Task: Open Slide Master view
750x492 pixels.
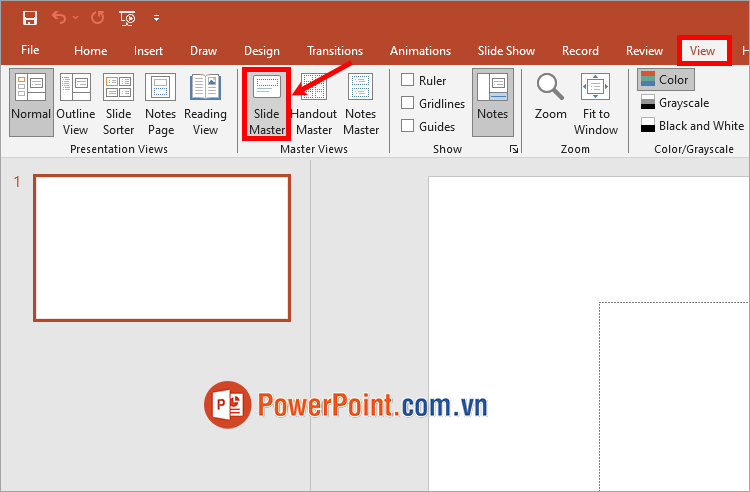Action: click(x=266, y=103)
